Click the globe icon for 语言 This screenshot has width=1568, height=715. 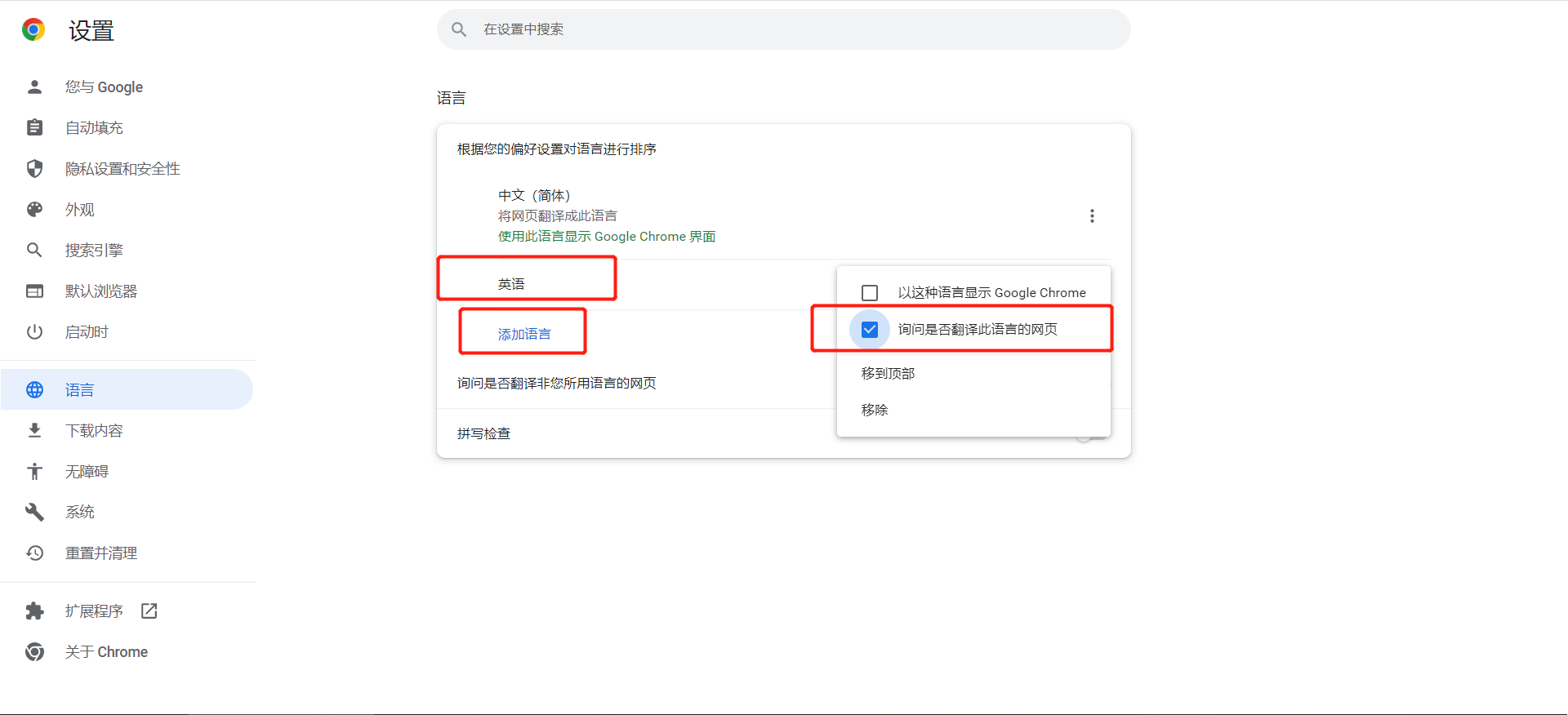click(34, 389)
